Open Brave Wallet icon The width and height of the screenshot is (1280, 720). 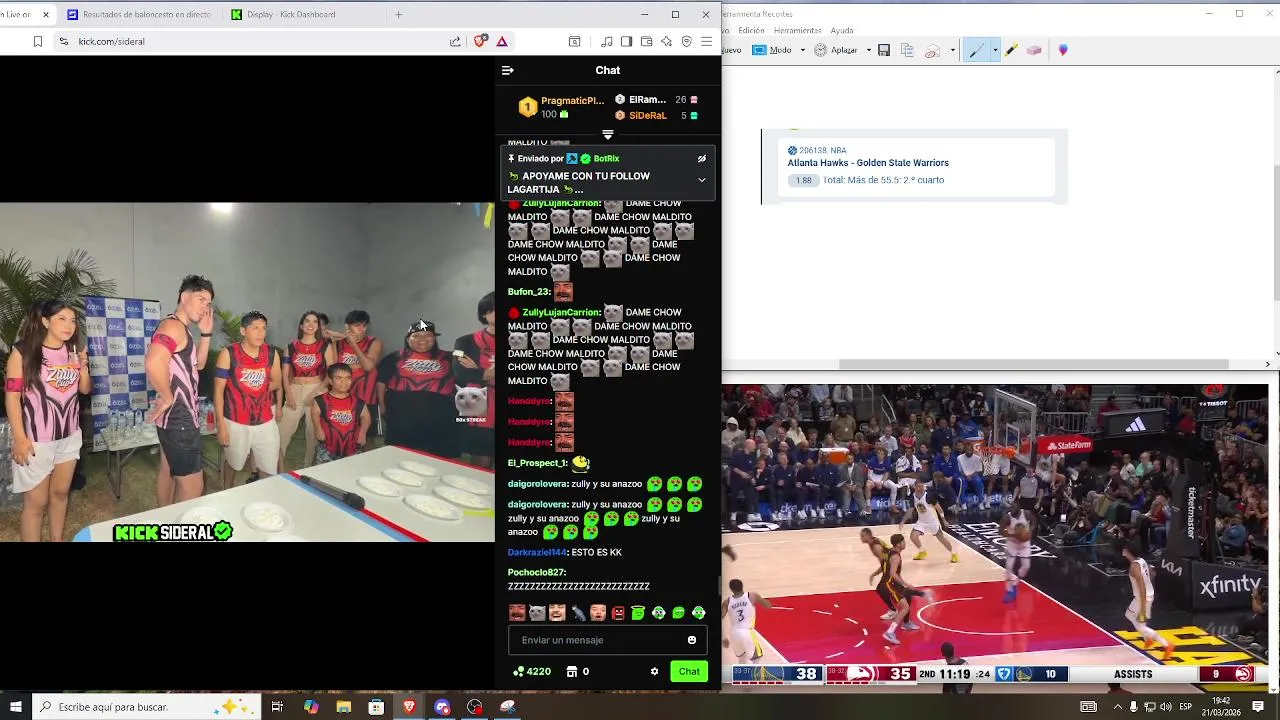646,41
